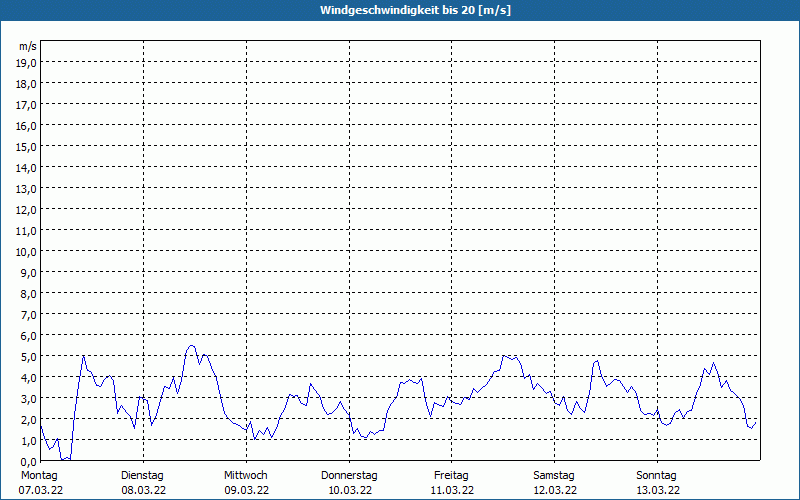Viewport: 800px width, 500px height.
Task: Click the 15,0 y-axis value
Action: click(x=27, y=146)
